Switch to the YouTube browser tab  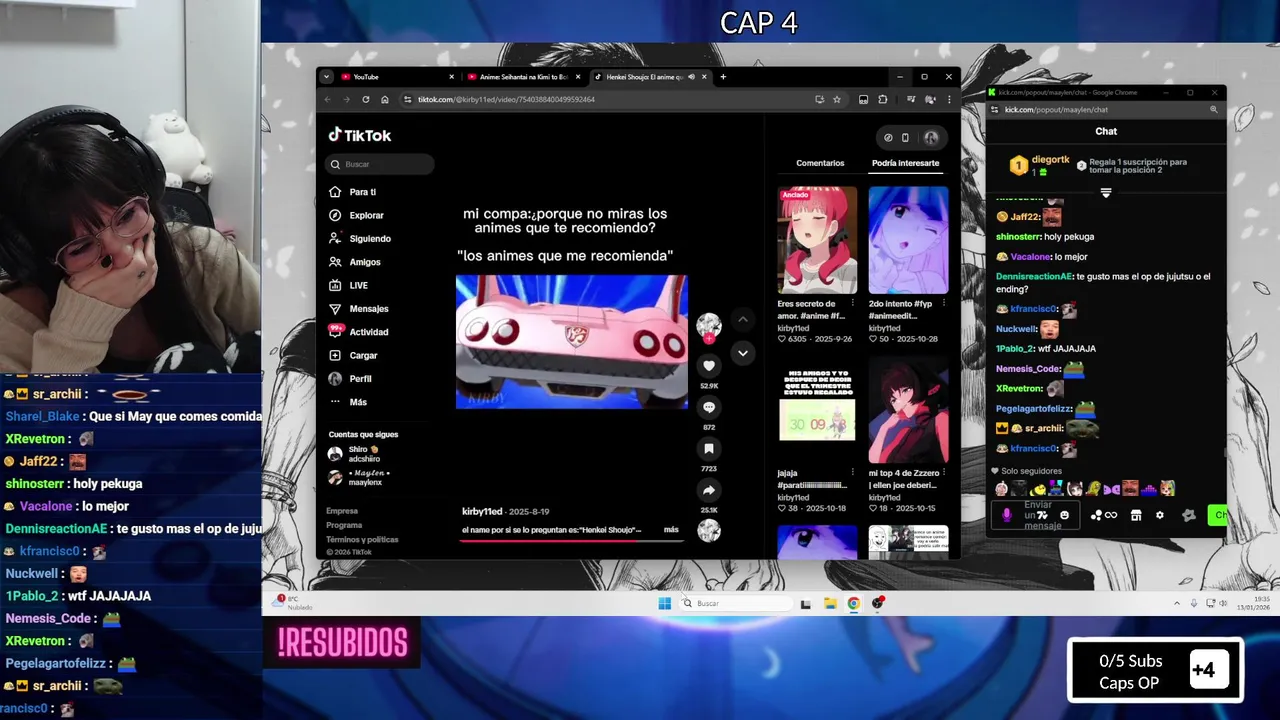point(395,77)
